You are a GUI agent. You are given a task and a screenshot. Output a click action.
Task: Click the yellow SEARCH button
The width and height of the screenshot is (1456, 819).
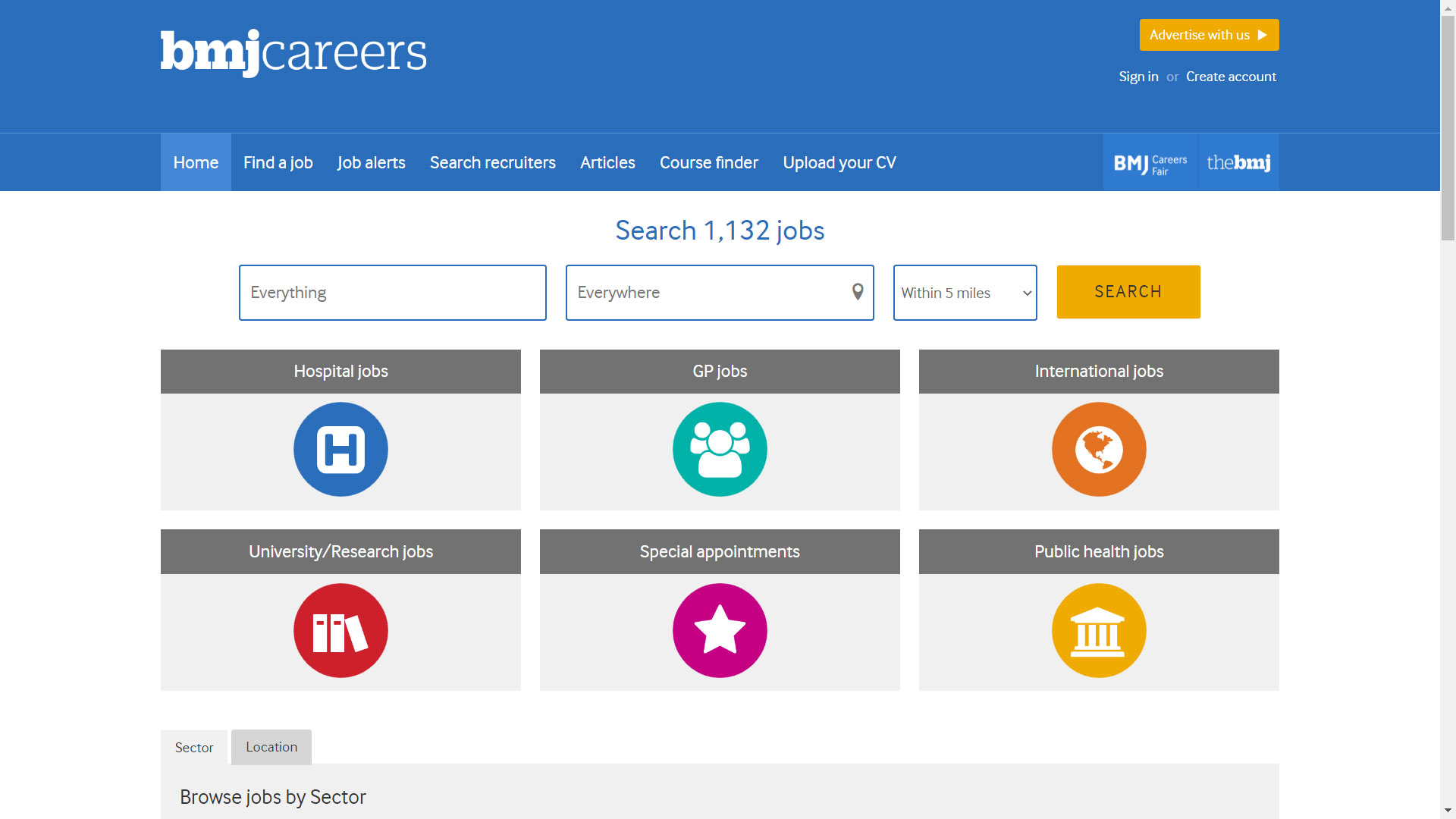coord(1128,292)
